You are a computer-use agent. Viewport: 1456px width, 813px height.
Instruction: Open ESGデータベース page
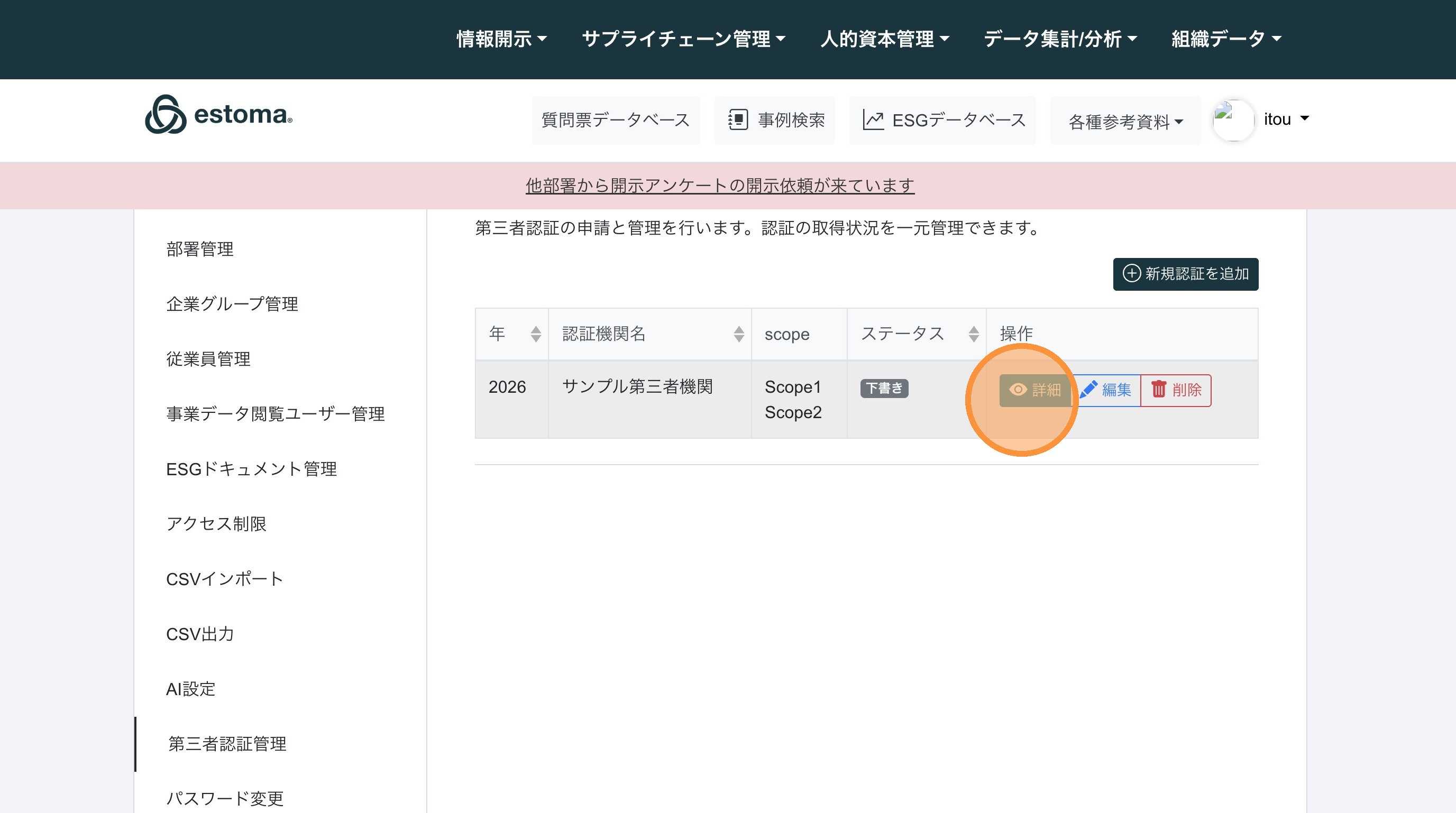[x=942, y=121]
